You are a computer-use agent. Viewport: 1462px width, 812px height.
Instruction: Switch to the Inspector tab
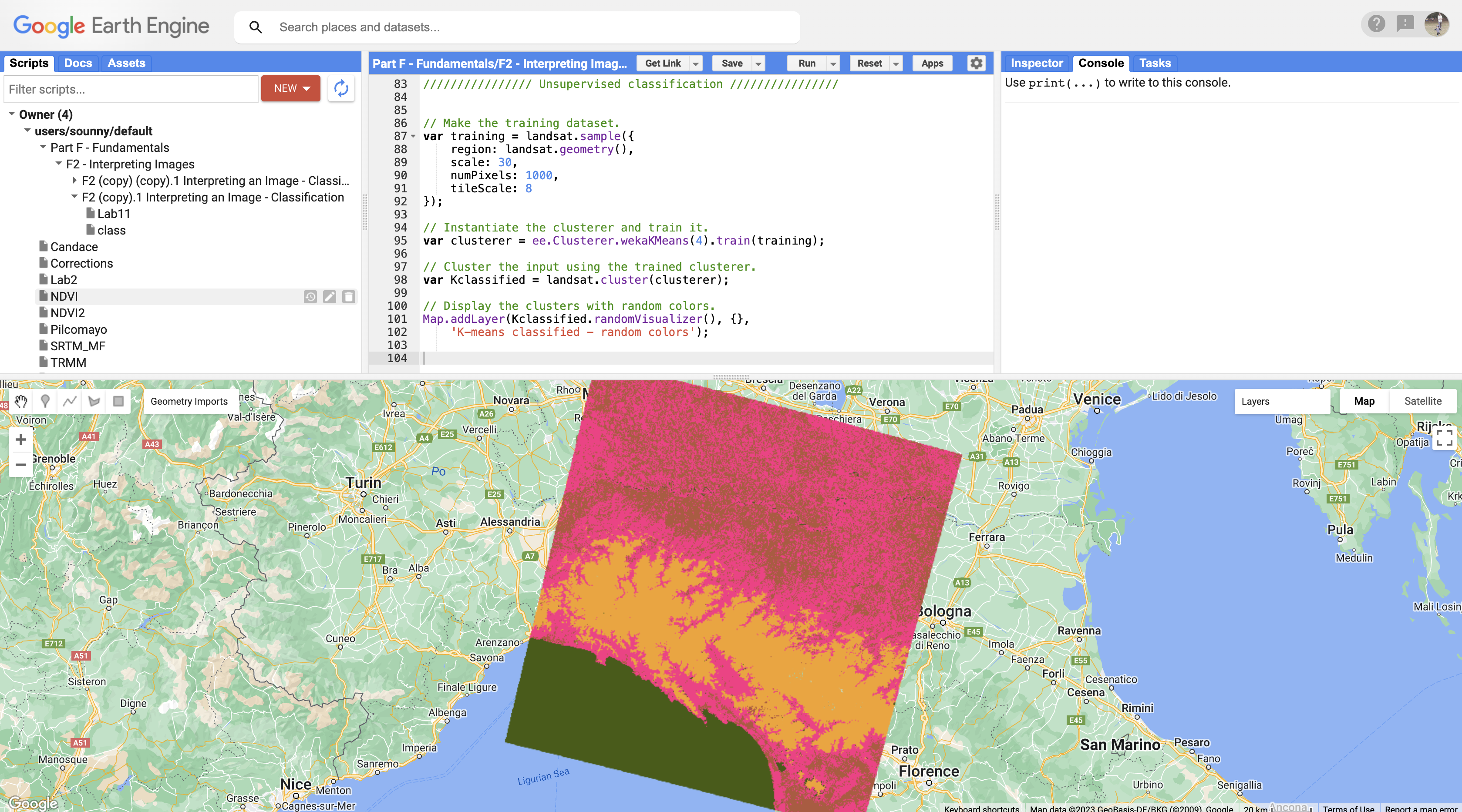pyautogui.click(x=1036, y=63)
